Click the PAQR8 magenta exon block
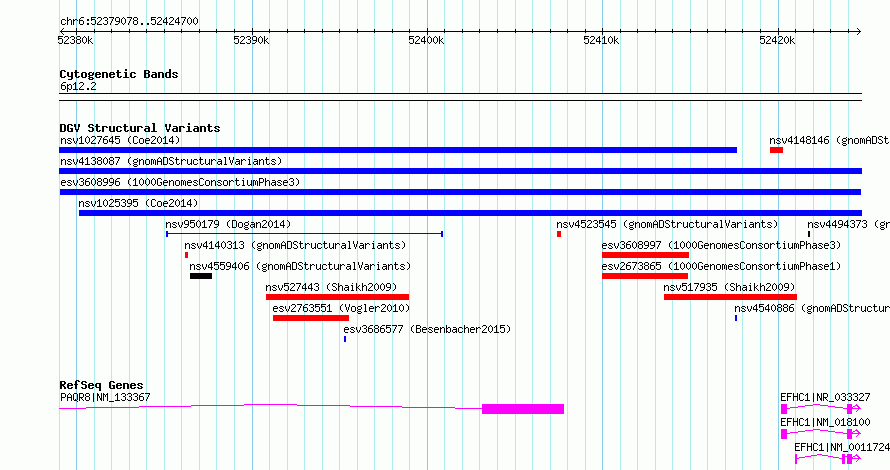Viewport: 890px width, 470px height. (523, 409)
